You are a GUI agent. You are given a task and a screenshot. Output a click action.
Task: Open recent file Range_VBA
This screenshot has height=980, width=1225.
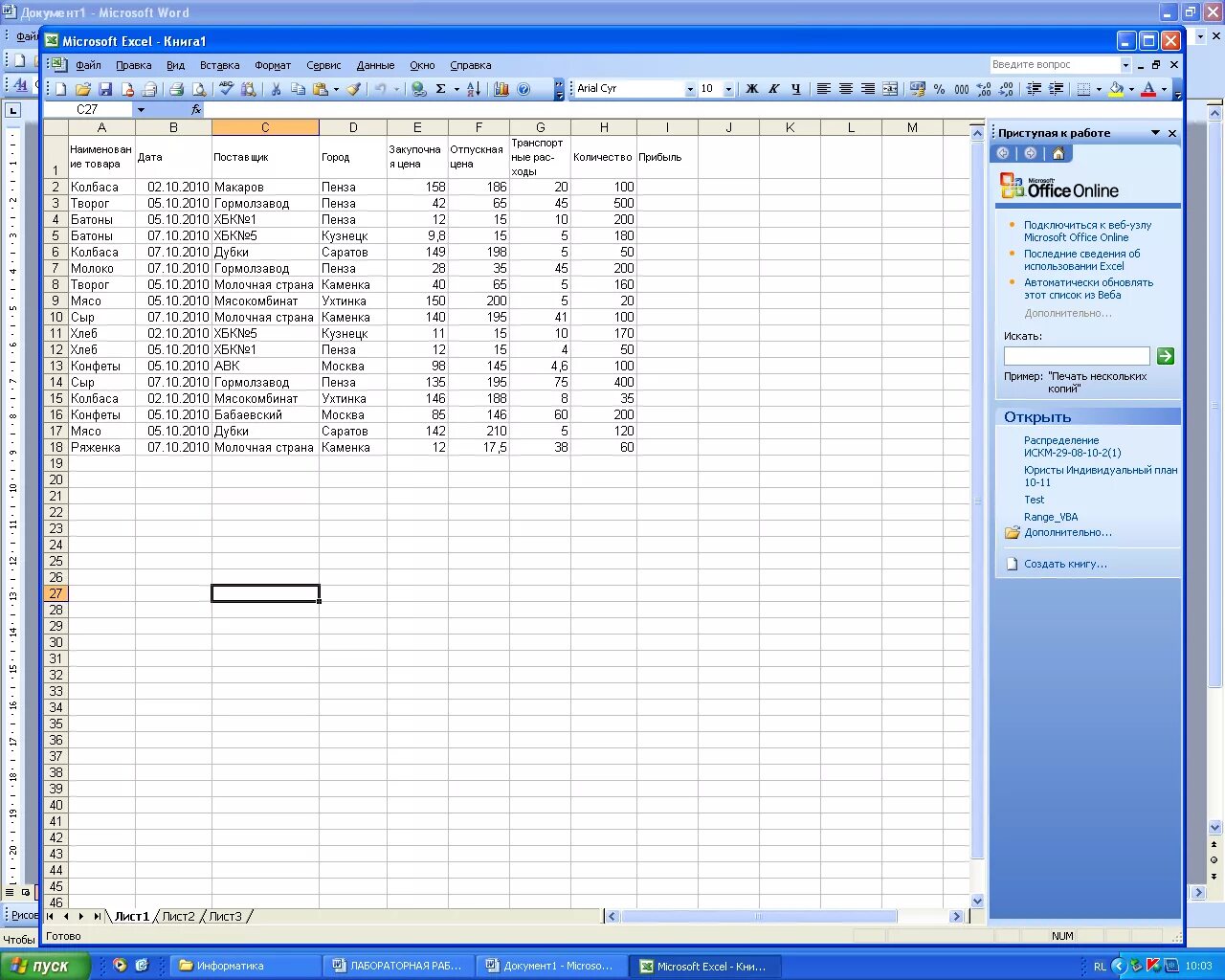pos(1051,517)
